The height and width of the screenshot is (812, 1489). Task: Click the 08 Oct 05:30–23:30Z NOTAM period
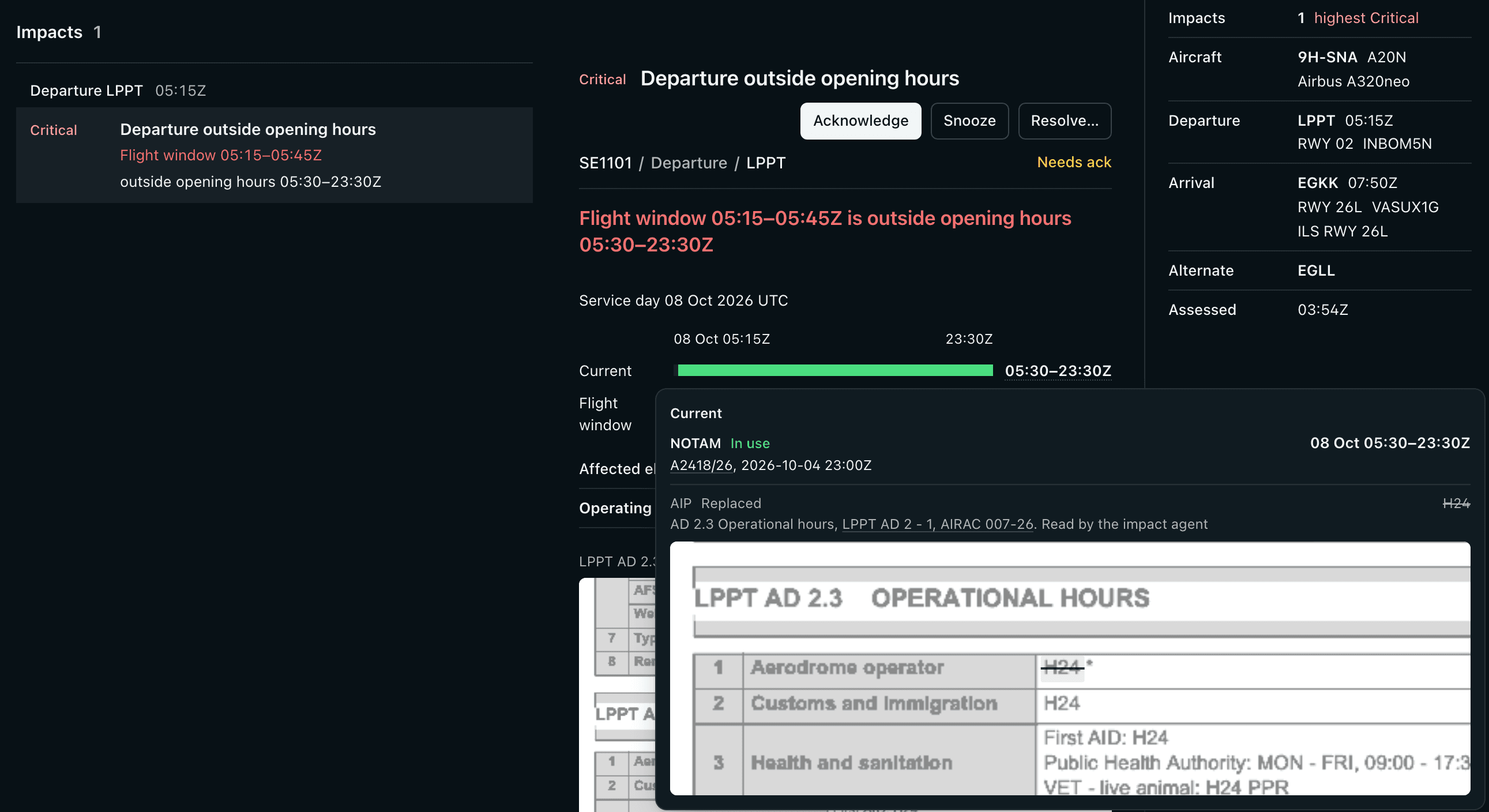[1390, 443]
